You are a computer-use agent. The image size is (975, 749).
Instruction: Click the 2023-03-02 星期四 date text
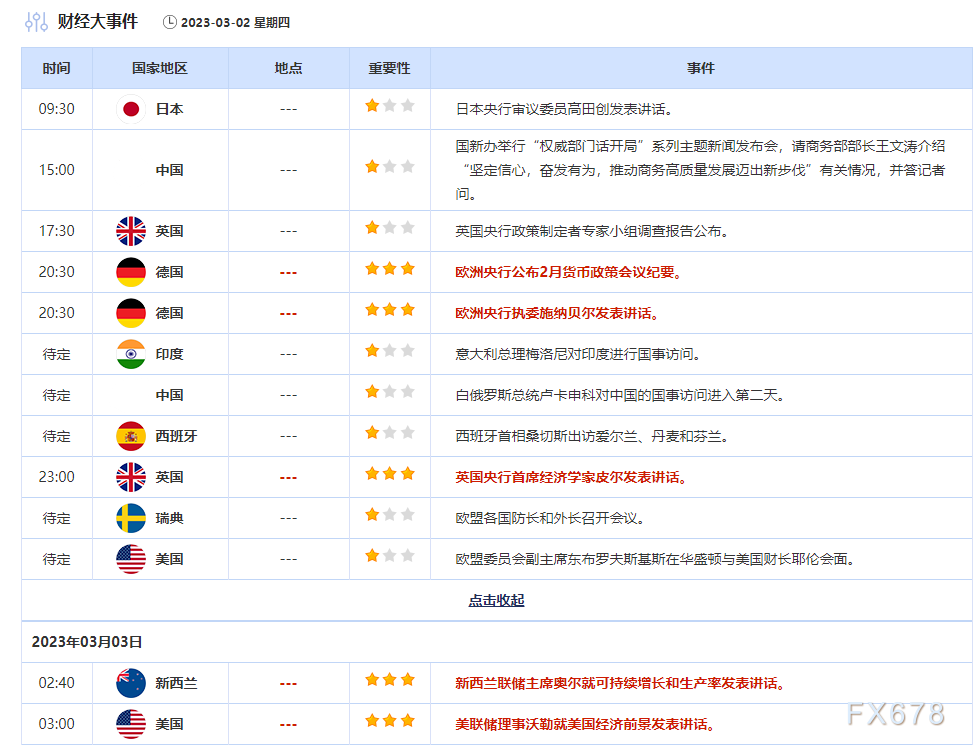coord(235,23)
